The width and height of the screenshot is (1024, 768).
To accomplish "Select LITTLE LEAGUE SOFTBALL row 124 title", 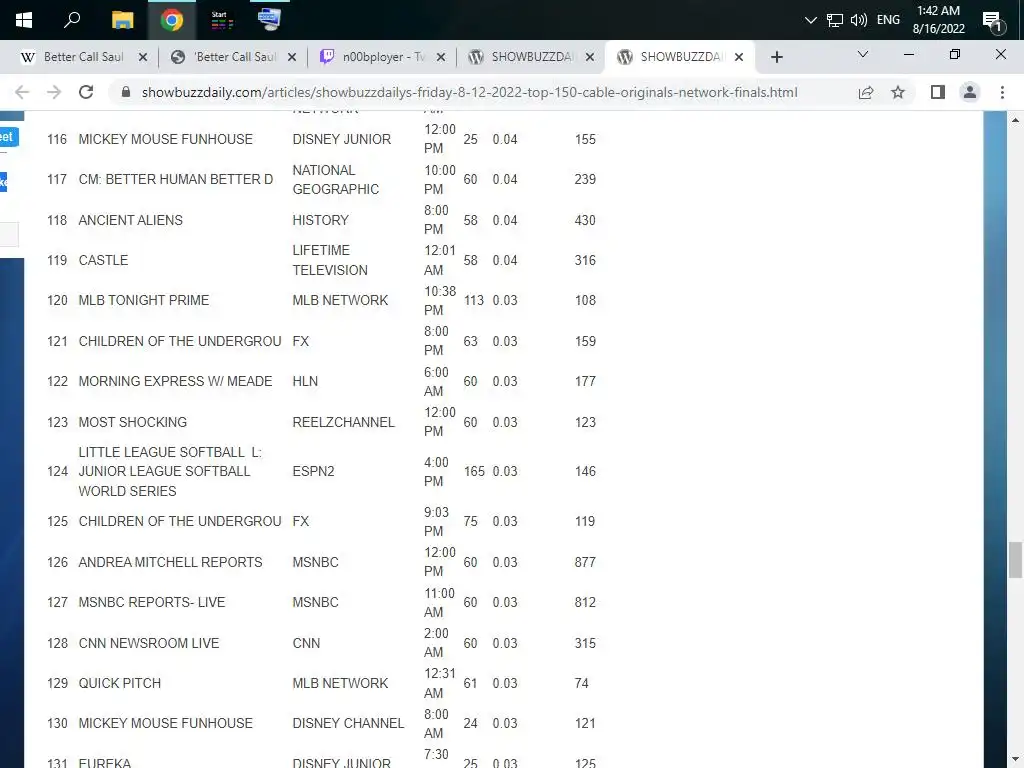I will pyautogui.click(x=170, y=472).
